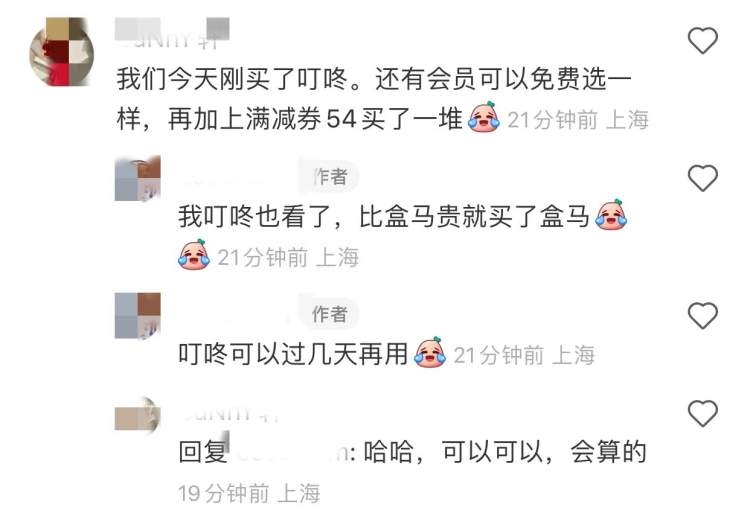Tap the reply text 叮咚可以过几天再用
This screenshot has width=750, height=522.
tap(293, 354)
